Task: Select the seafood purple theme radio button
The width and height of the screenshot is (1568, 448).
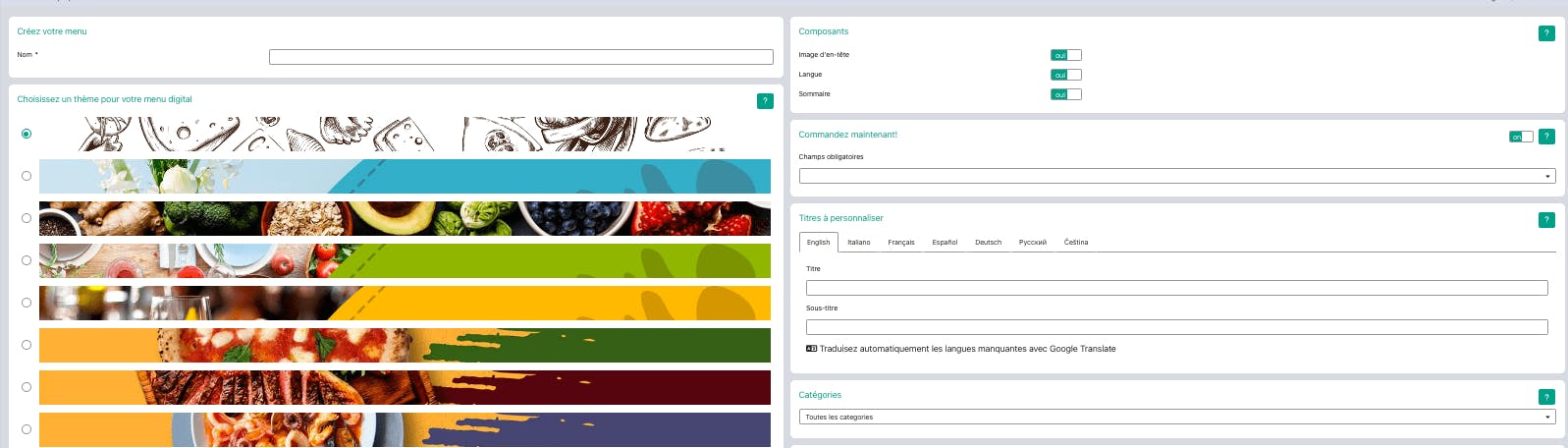Action: tap(27, 429)
